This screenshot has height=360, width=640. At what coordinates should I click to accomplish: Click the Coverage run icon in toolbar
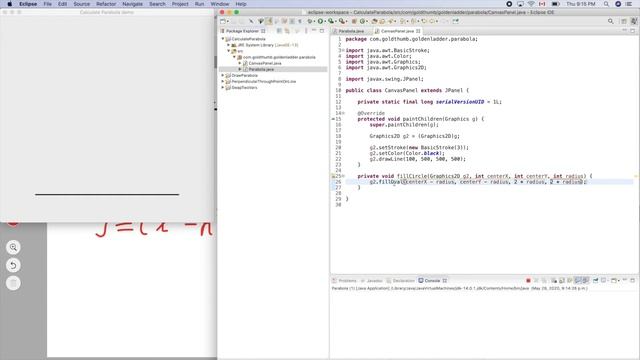coord(331,21)
